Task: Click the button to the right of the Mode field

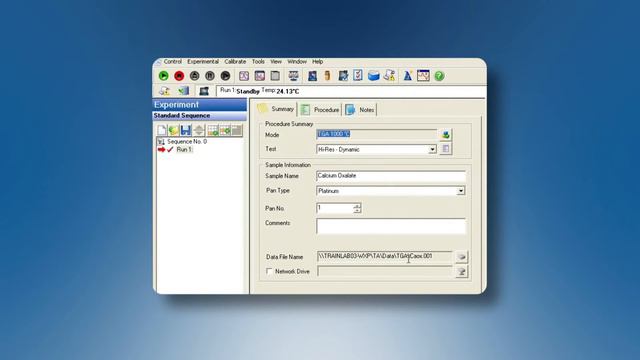Action: pos(445,135)
